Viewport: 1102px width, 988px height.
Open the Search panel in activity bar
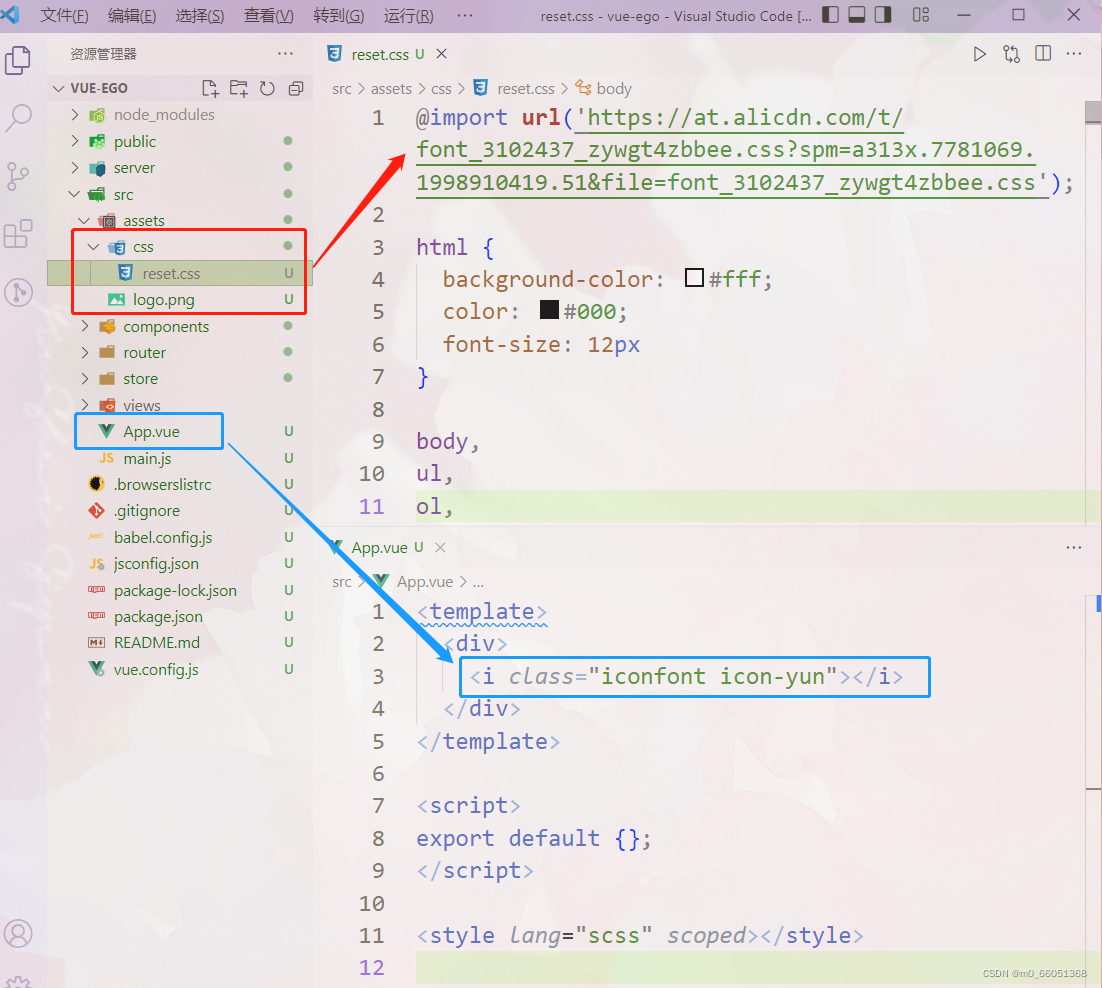(x=18, y=118)
